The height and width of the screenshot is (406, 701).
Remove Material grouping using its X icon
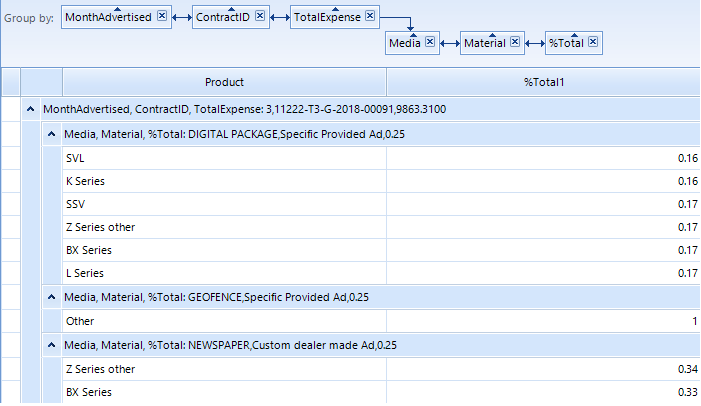pyautogui.click(x=515, y=42)
